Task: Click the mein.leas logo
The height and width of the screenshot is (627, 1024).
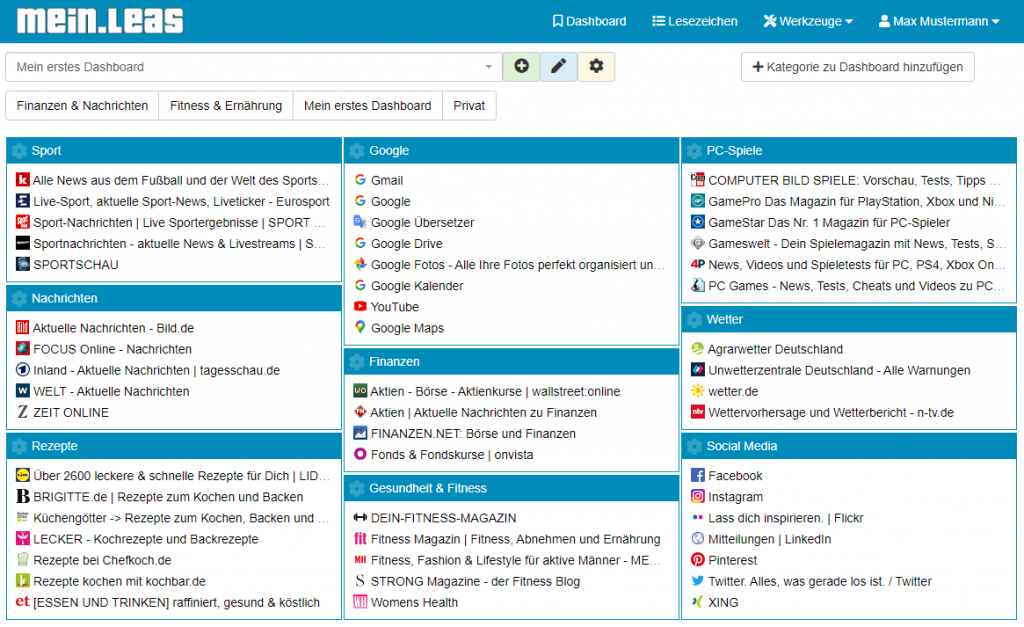Action: (100, 21)
